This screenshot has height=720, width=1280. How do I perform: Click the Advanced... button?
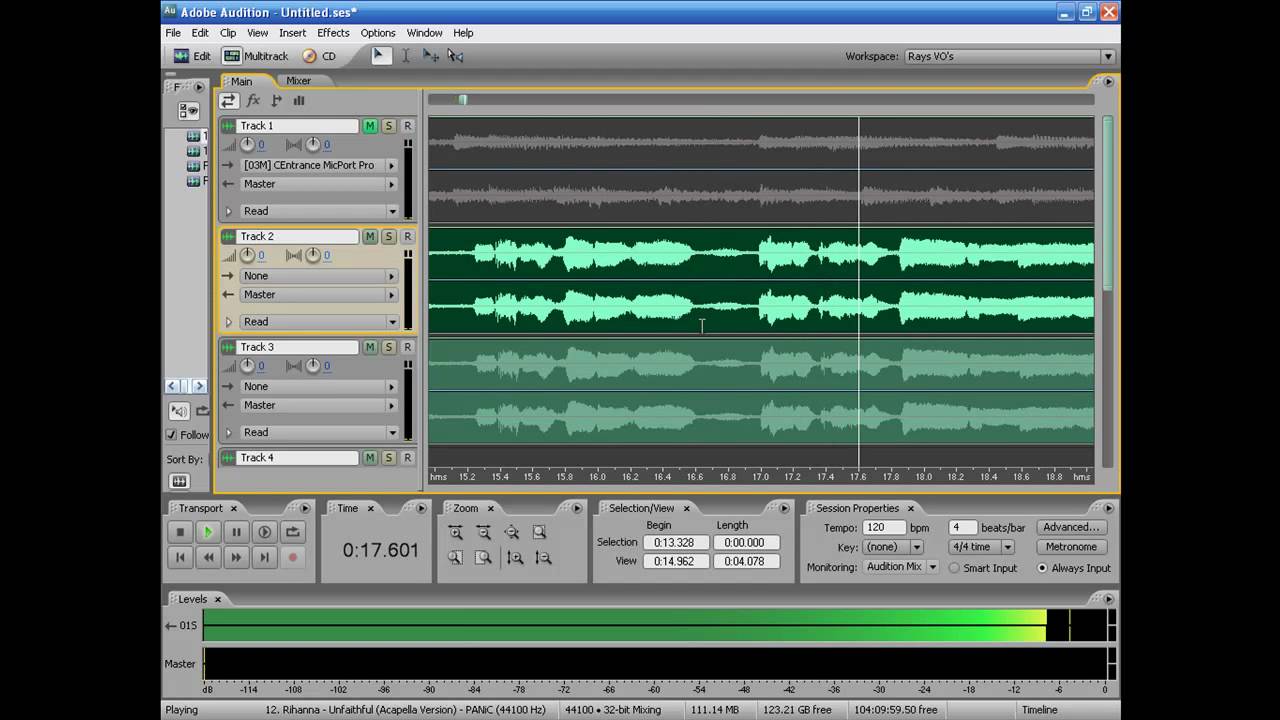[x=1071, y=527]
